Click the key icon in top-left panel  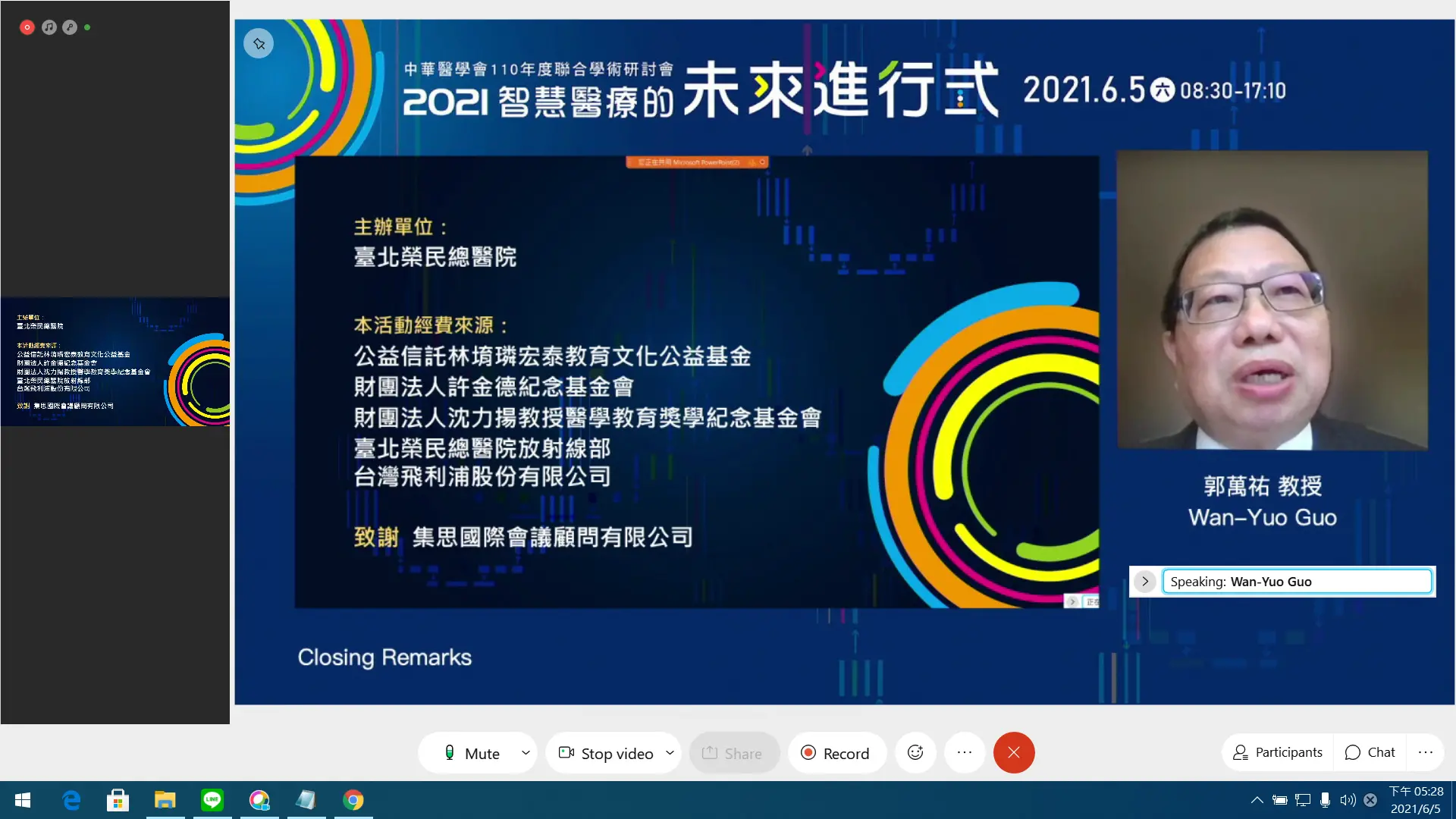click(70, 27)
